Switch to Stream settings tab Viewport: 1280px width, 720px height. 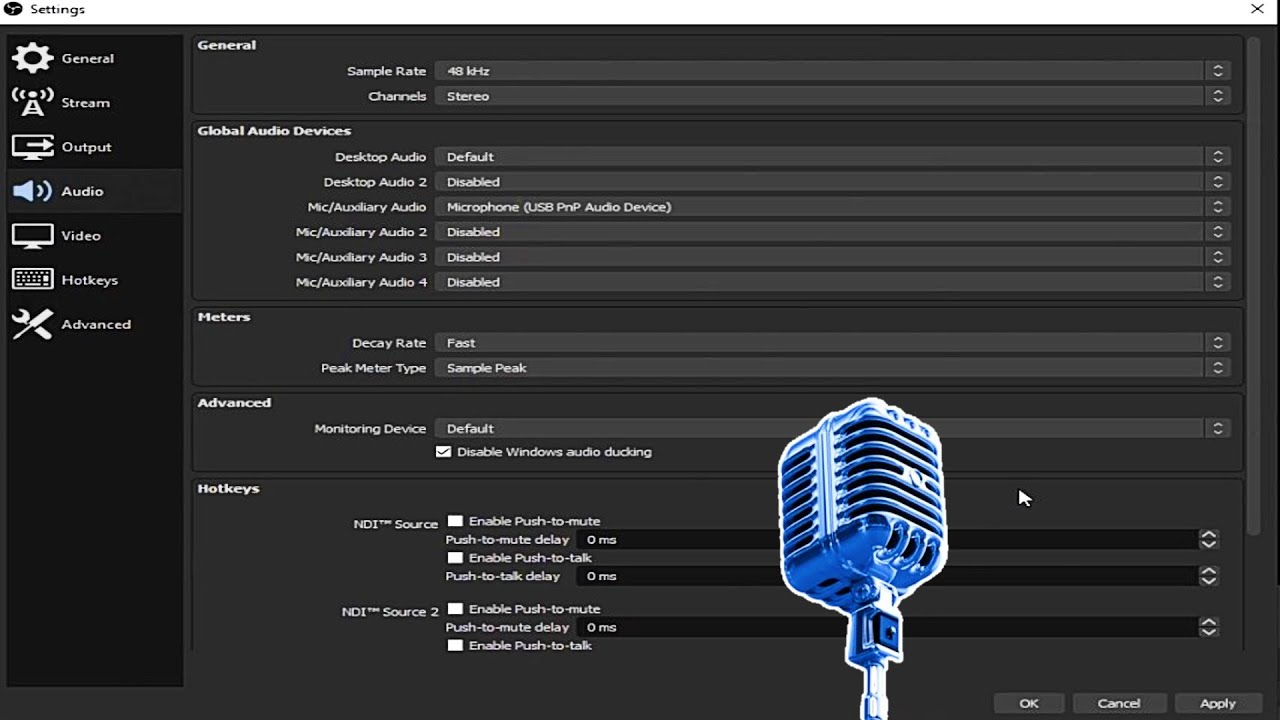pos(95,102)
